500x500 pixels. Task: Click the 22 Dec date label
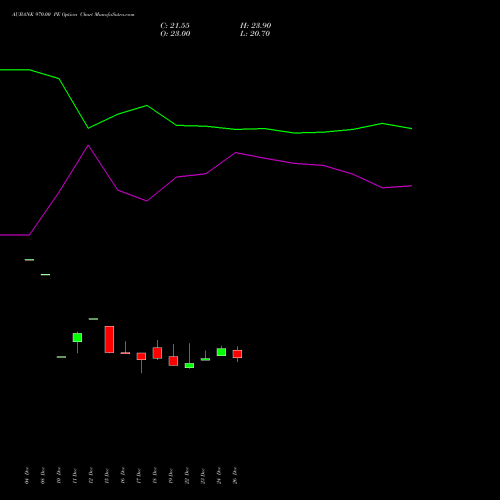[x=187, y=475]
